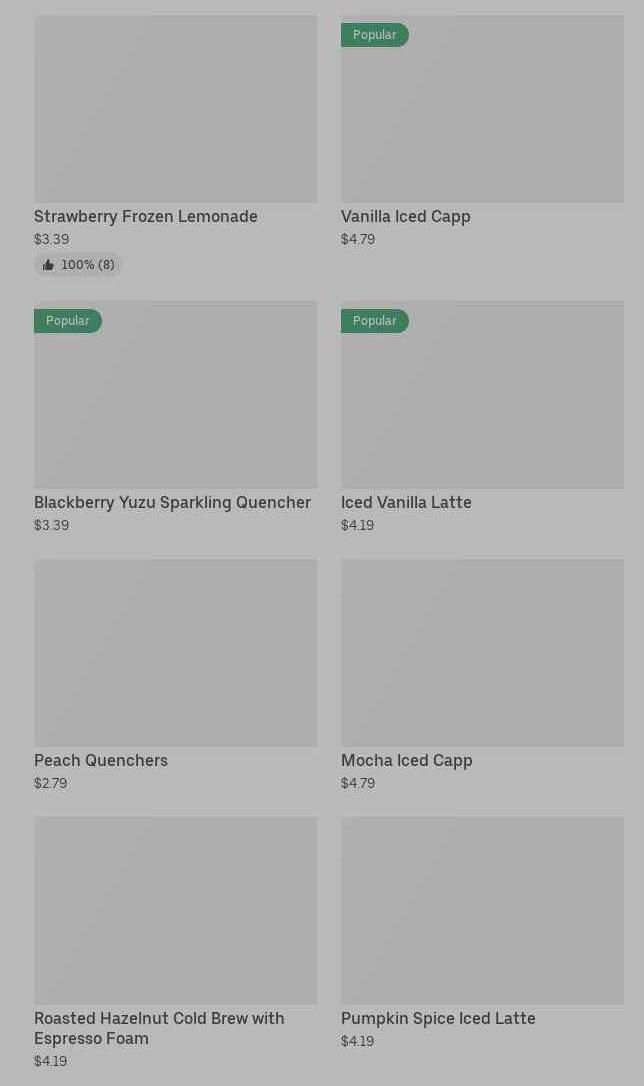Click the Strawberry Frozen Lemonade title
The image size is (644, 1086).
click(x=146, y=216)
